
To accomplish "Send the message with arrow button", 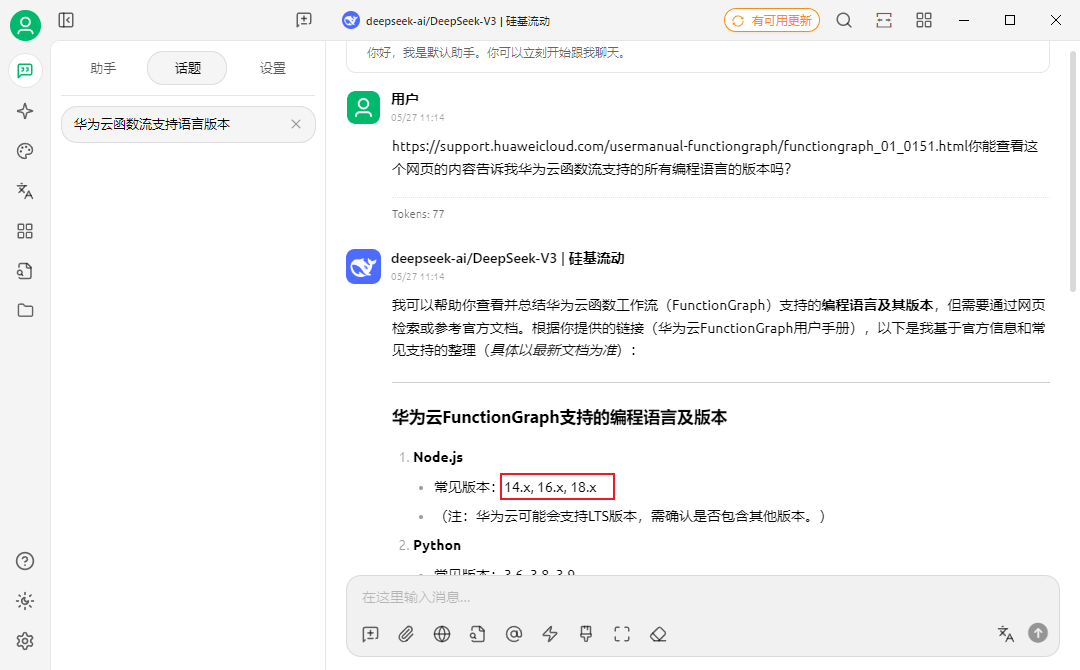I will 1038,633.
